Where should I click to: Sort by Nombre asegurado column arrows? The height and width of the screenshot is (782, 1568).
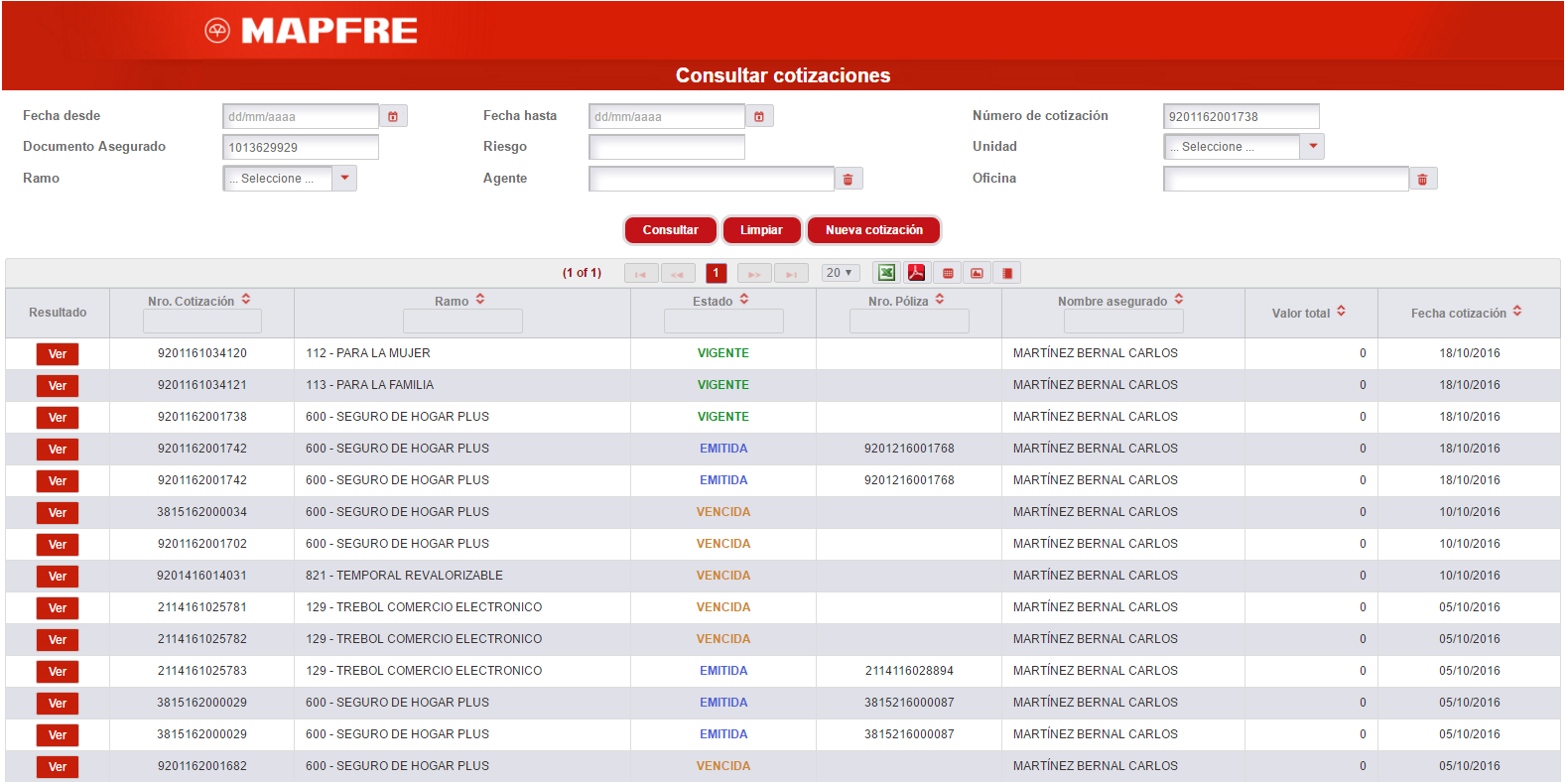1179,299
